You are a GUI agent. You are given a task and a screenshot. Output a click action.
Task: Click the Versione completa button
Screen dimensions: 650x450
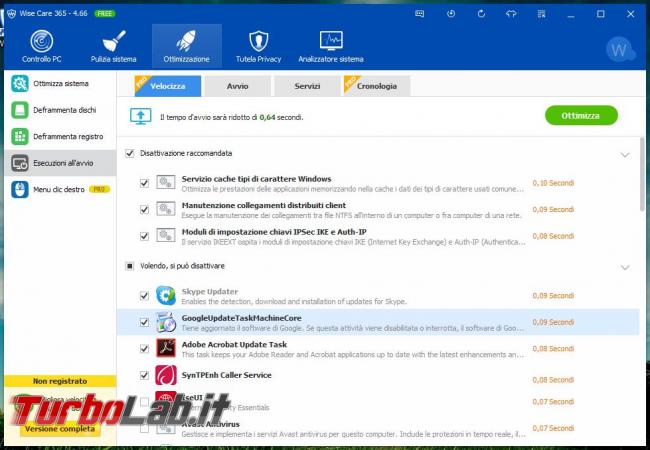[x=60, y=429]
